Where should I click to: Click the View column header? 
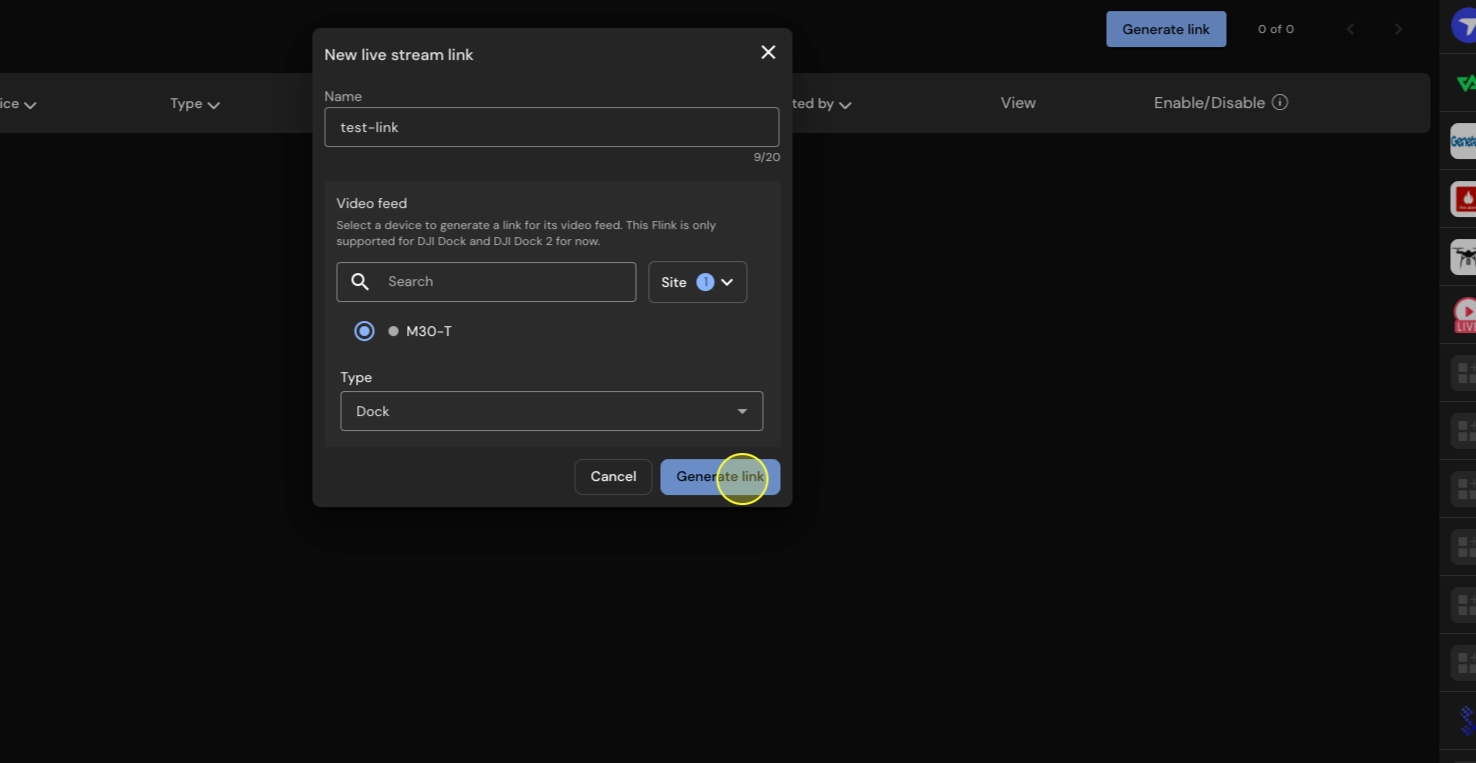click(x=1018, y=103)
